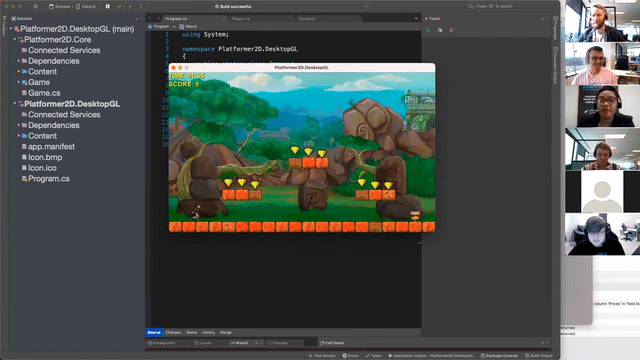Click the step out debug button
640x360 pixels.
(x=141, y=7)
